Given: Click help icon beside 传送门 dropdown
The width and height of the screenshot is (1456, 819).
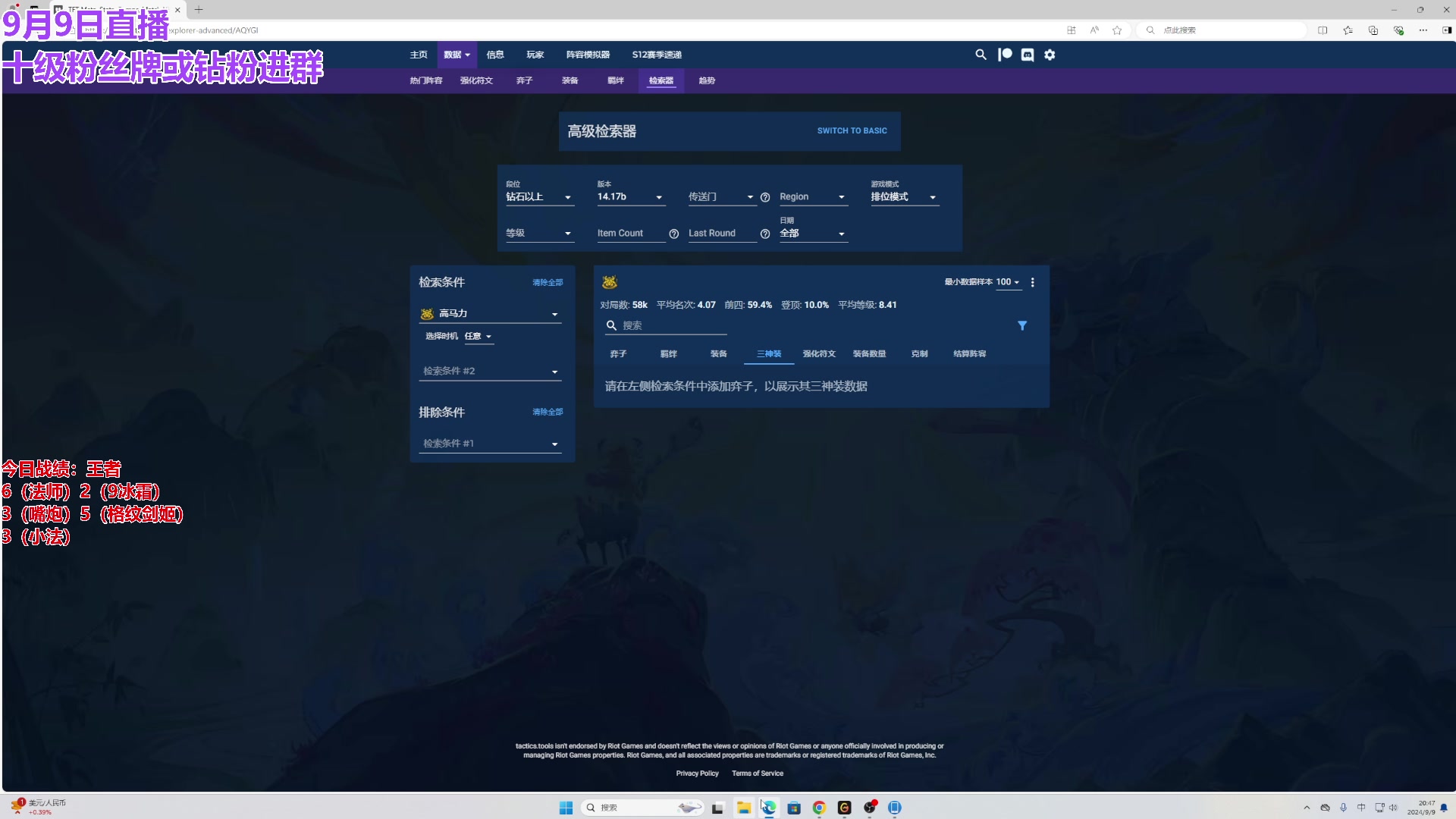Looking at the screenshot, I should pos(765,197).
